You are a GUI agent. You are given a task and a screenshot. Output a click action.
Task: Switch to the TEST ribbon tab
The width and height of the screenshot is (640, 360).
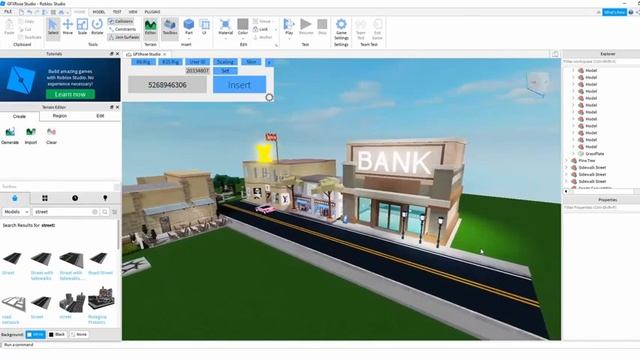(x=117, y=12)
